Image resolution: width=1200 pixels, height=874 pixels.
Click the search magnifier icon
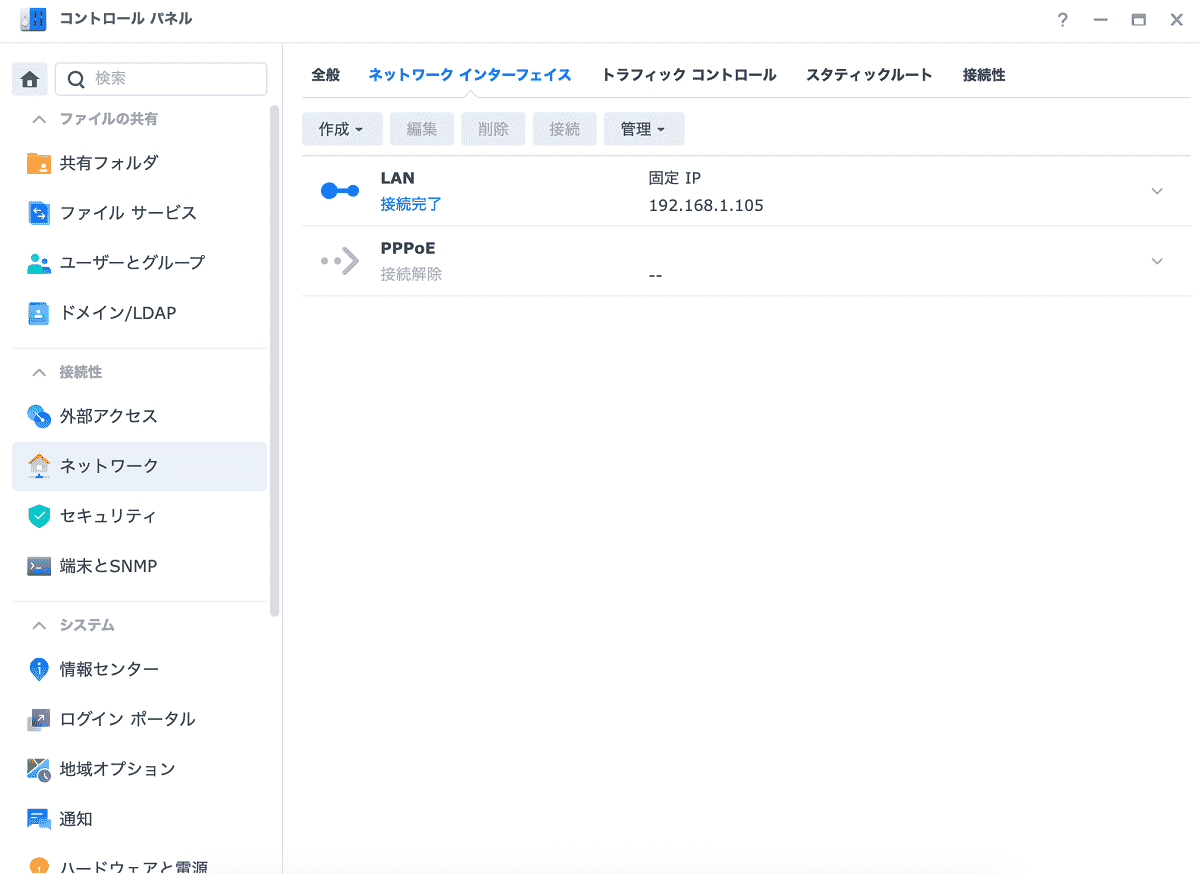76,79
